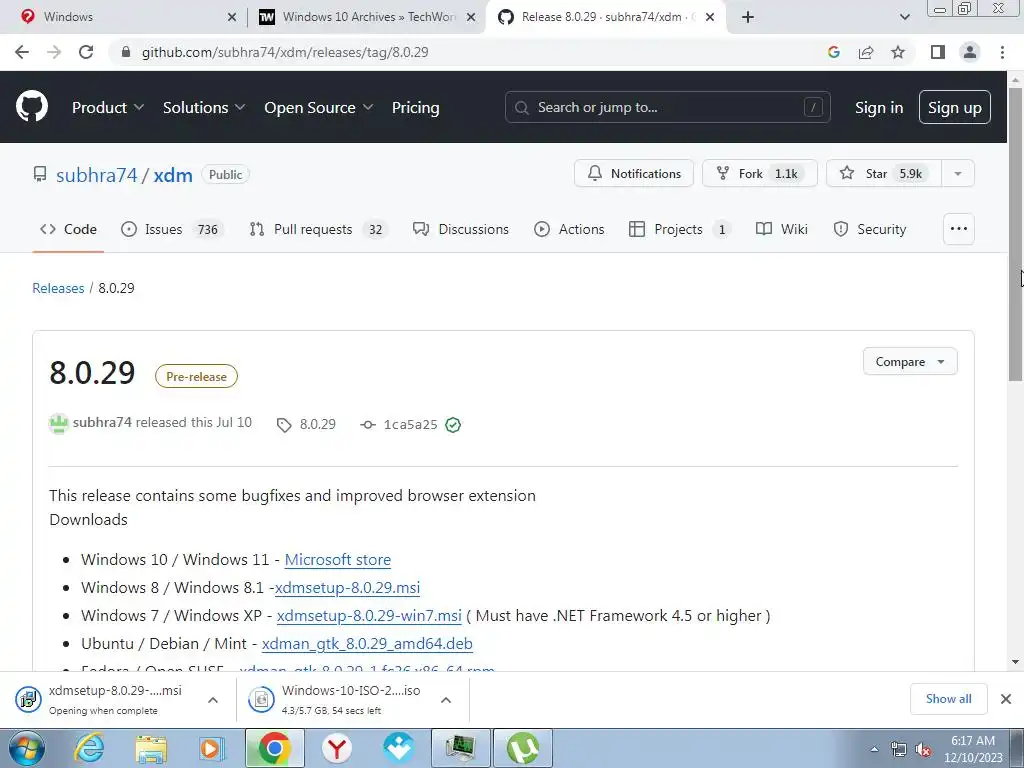1024x768 pixels.
Task: Open Windows Start button
Action: tap(27, 748)
